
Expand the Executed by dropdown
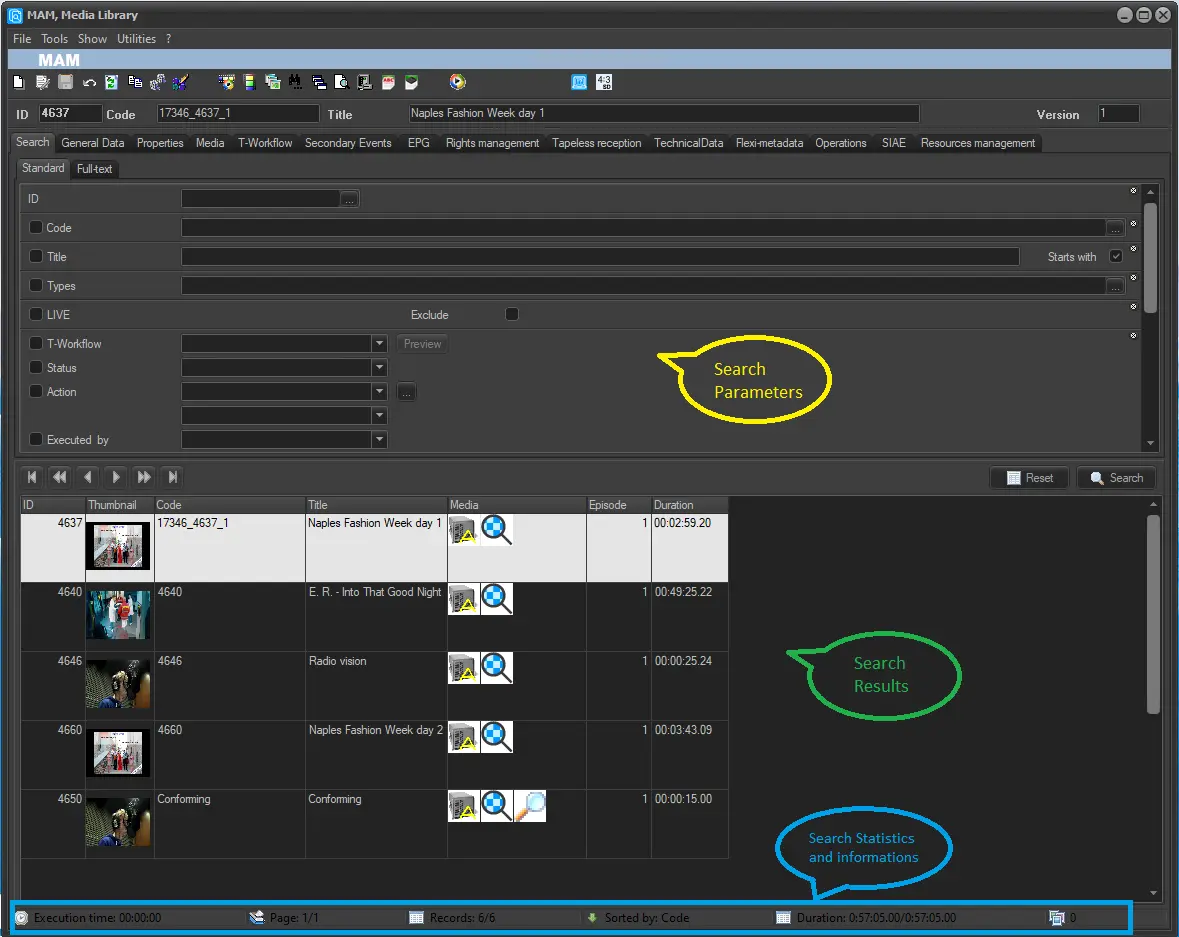click(x=379, y=439)
